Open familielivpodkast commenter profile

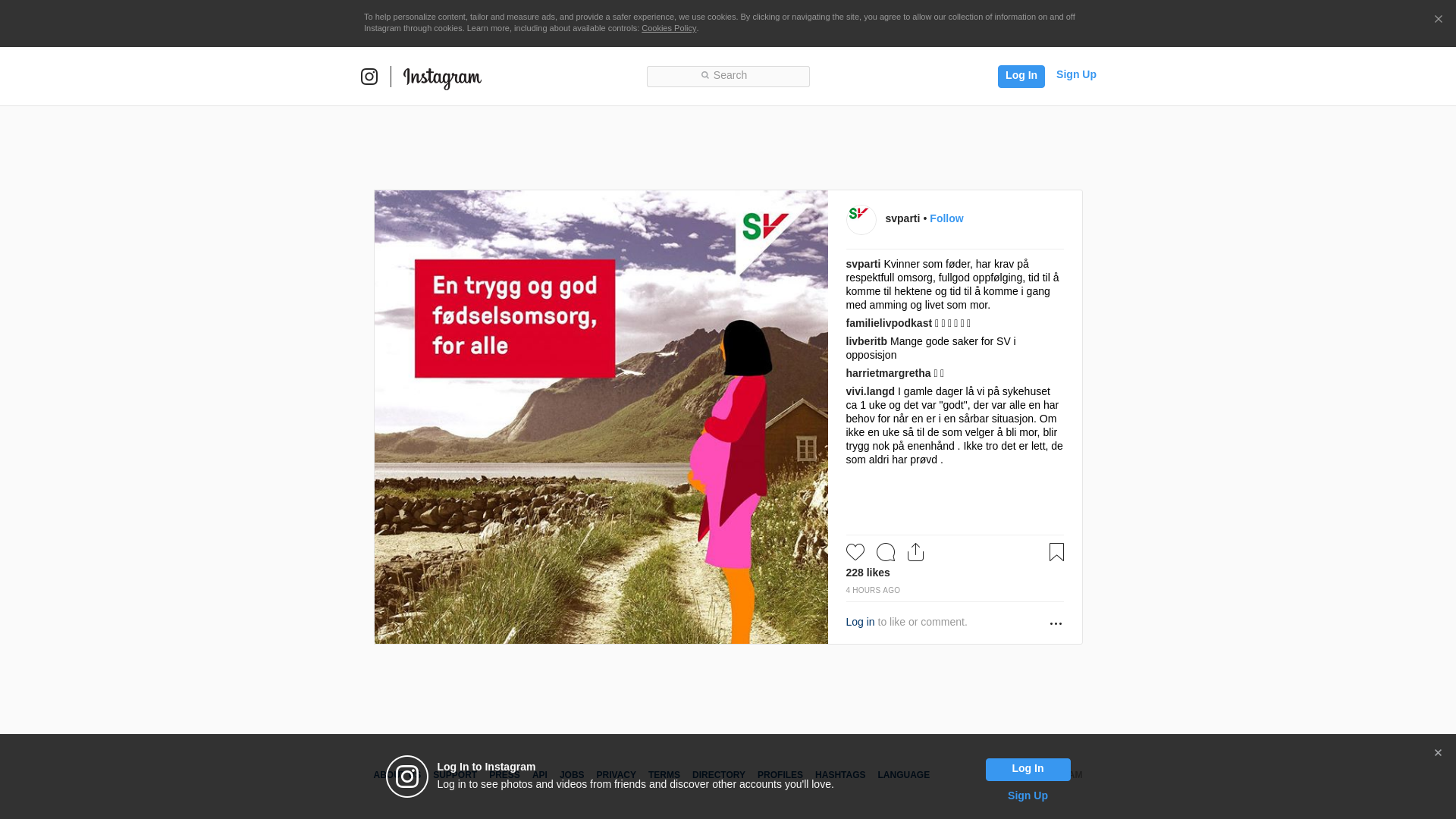pyautogui.click(x=889, y=323)
